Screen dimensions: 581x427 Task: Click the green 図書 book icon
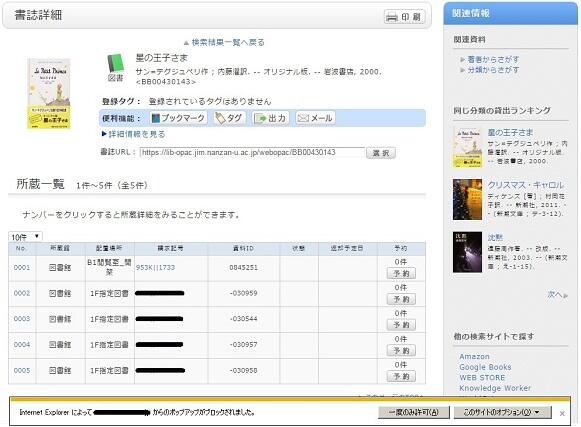[116, 67]
